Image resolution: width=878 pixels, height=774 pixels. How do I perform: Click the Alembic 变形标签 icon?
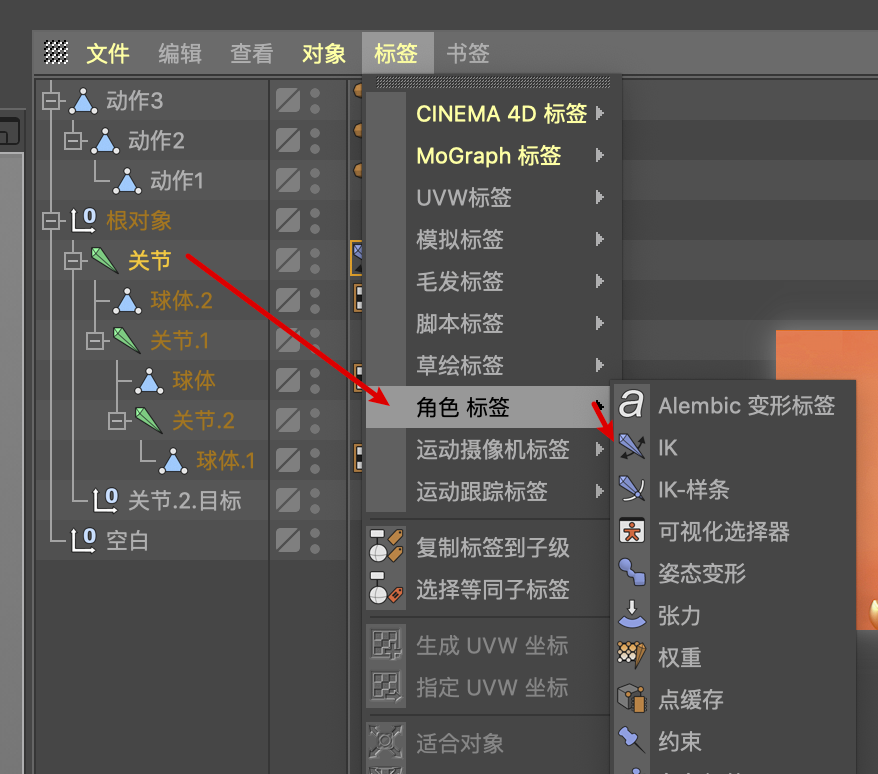(632, 404)
